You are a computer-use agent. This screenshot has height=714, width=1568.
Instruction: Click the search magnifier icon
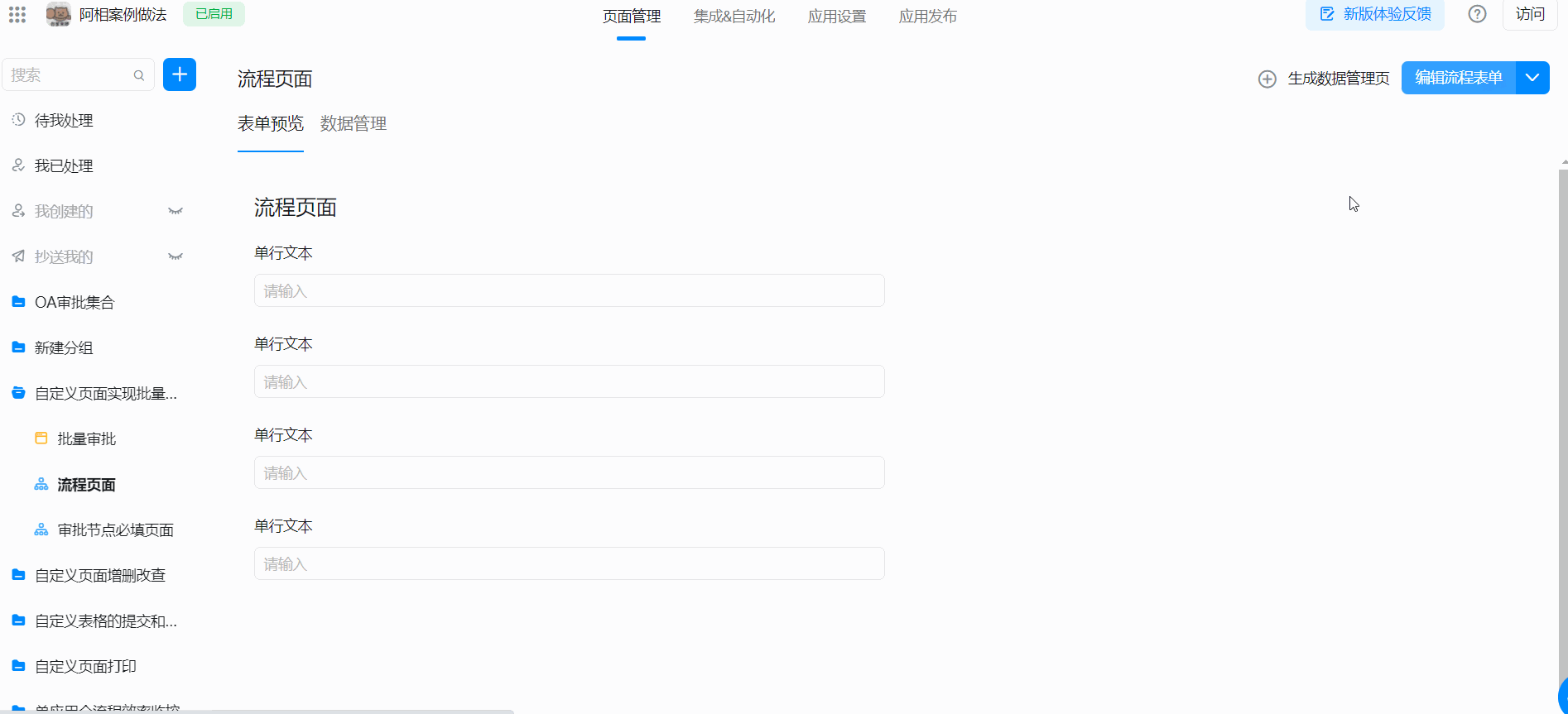[x=139, y=75]
